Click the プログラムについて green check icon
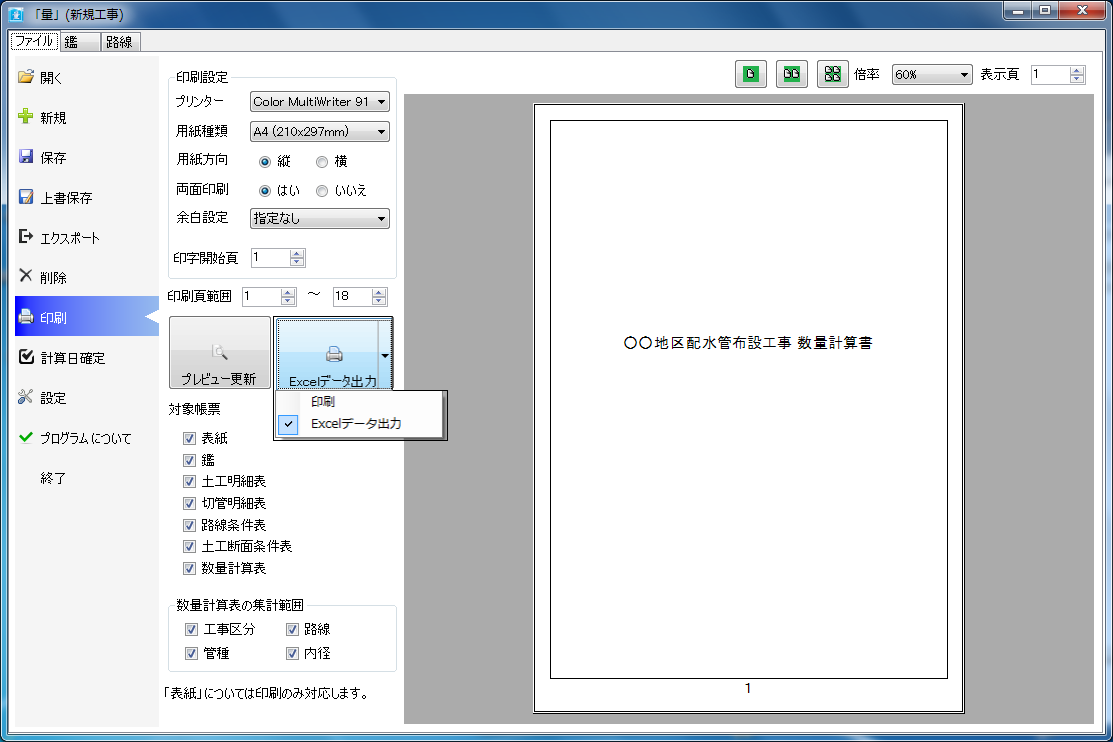The width and height of the screenshot is (1113, 742). point(26,437)
